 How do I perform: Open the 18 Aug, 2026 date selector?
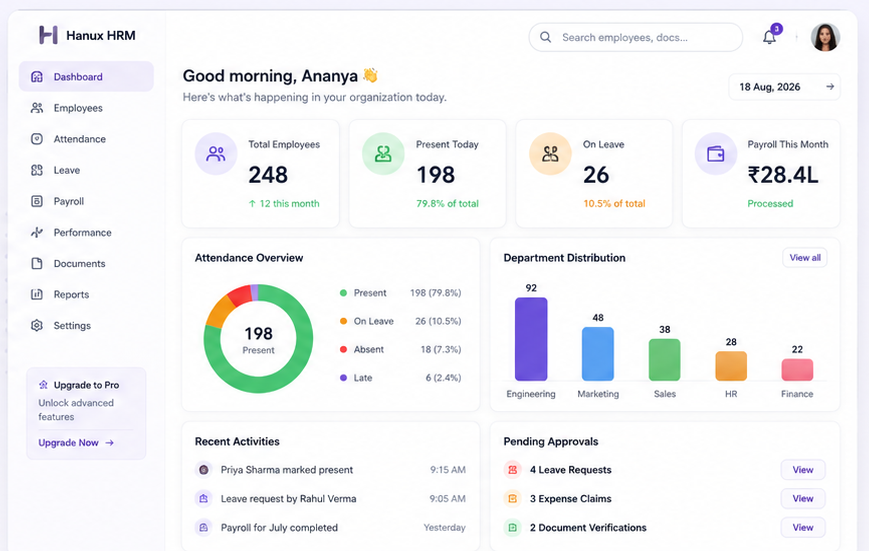(x=784, y=87)
